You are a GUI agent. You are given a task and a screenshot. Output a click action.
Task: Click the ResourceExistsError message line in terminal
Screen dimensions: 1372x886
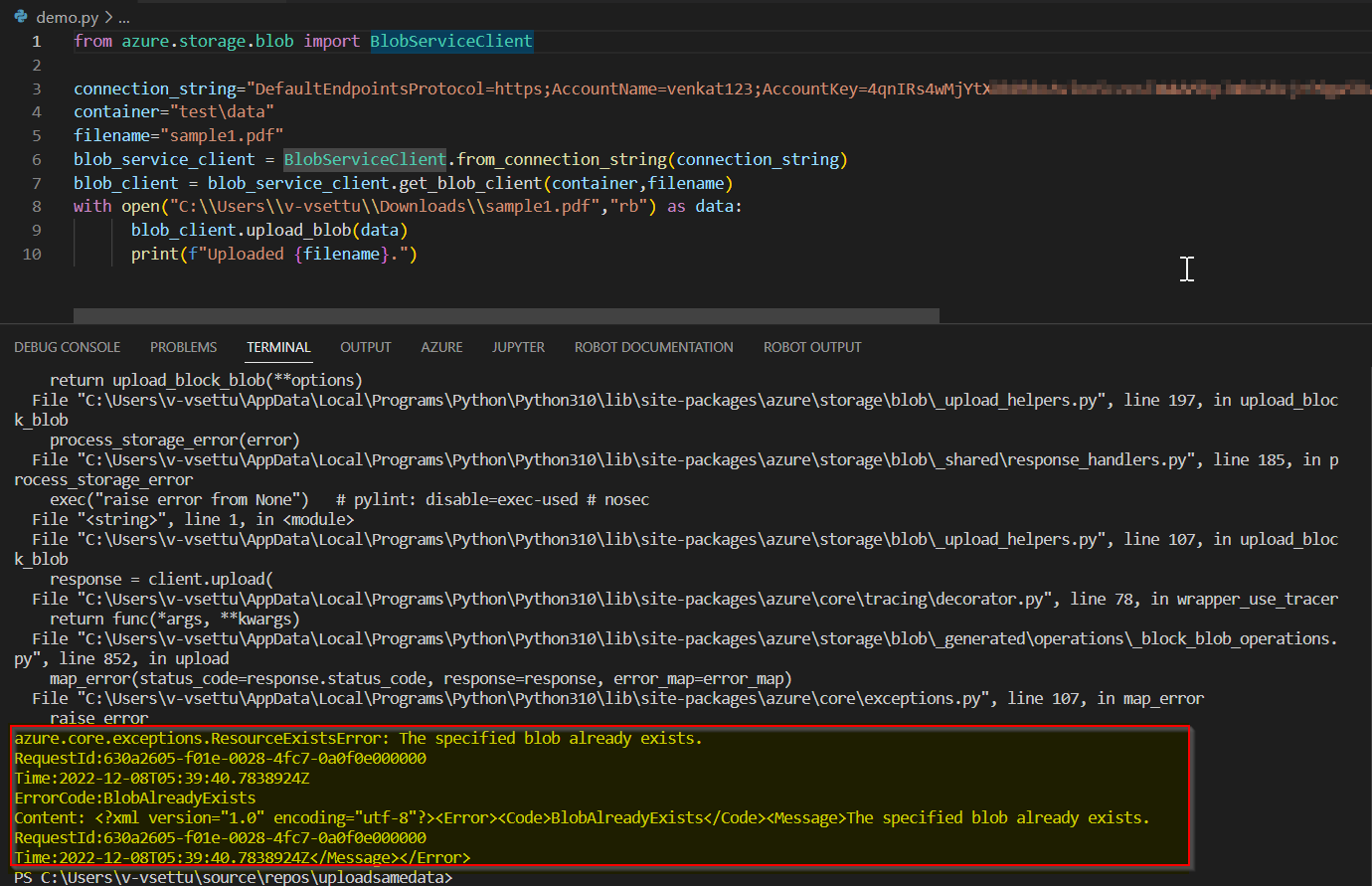(x=358, y=738)
